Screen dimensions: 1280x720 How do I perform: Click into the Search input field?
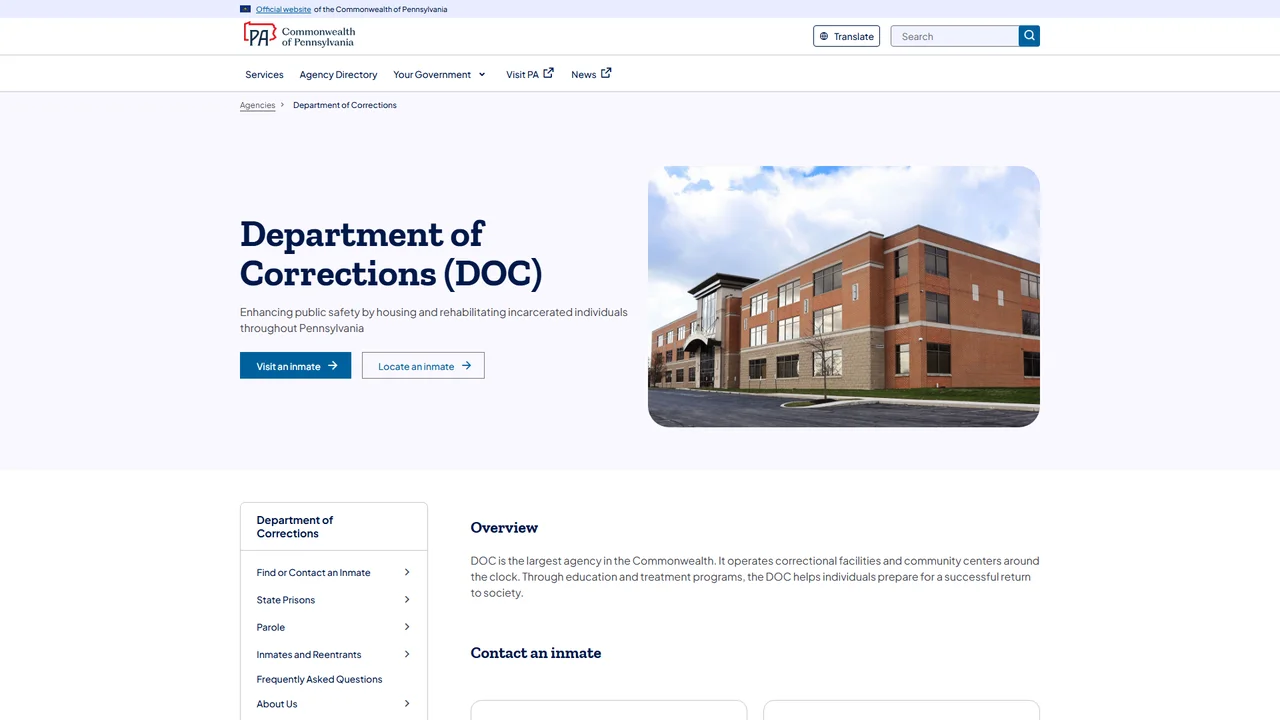coord(955,36)
